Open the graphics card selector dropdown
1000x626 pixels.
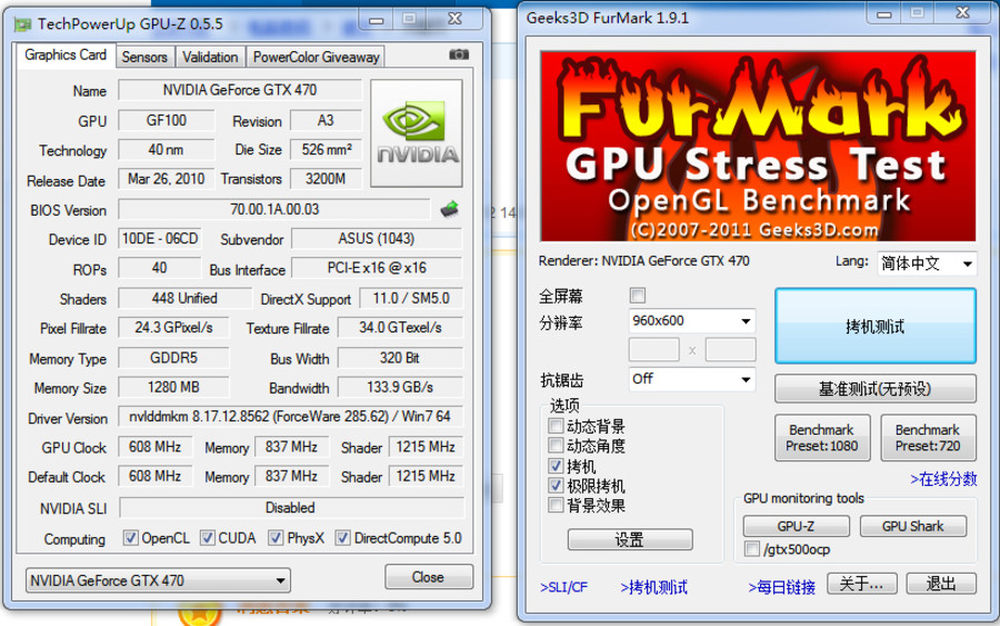158,580
